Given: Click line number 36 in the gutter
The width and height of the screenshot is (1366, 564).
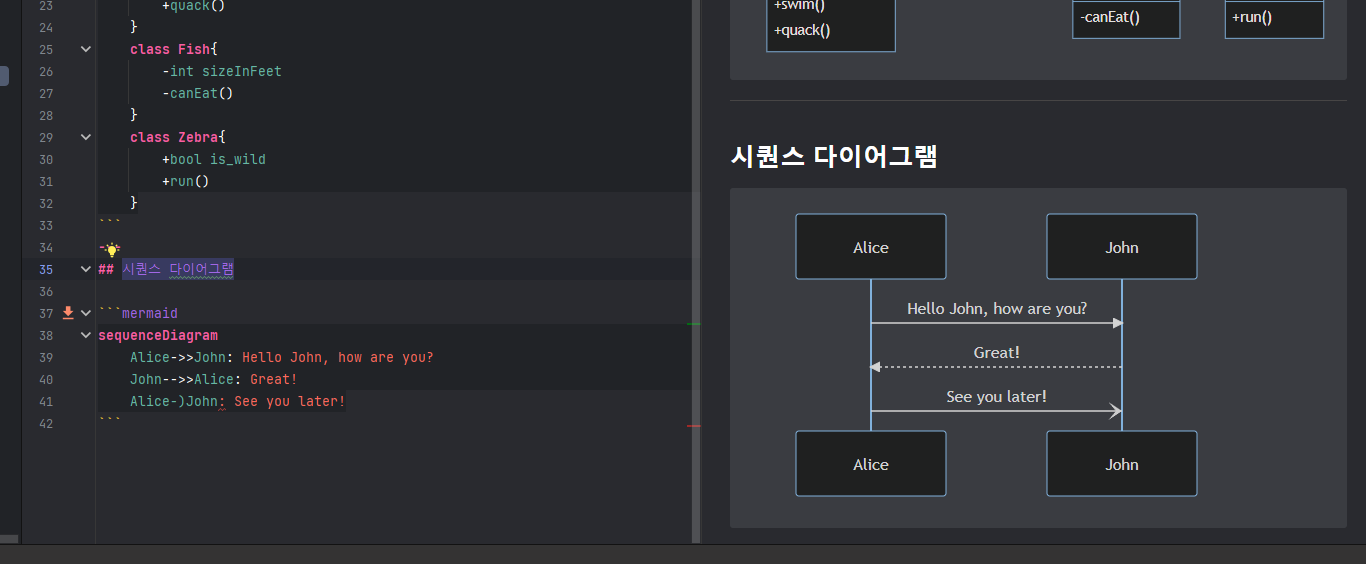Looking at the screenshot, I should coord(46,291).
